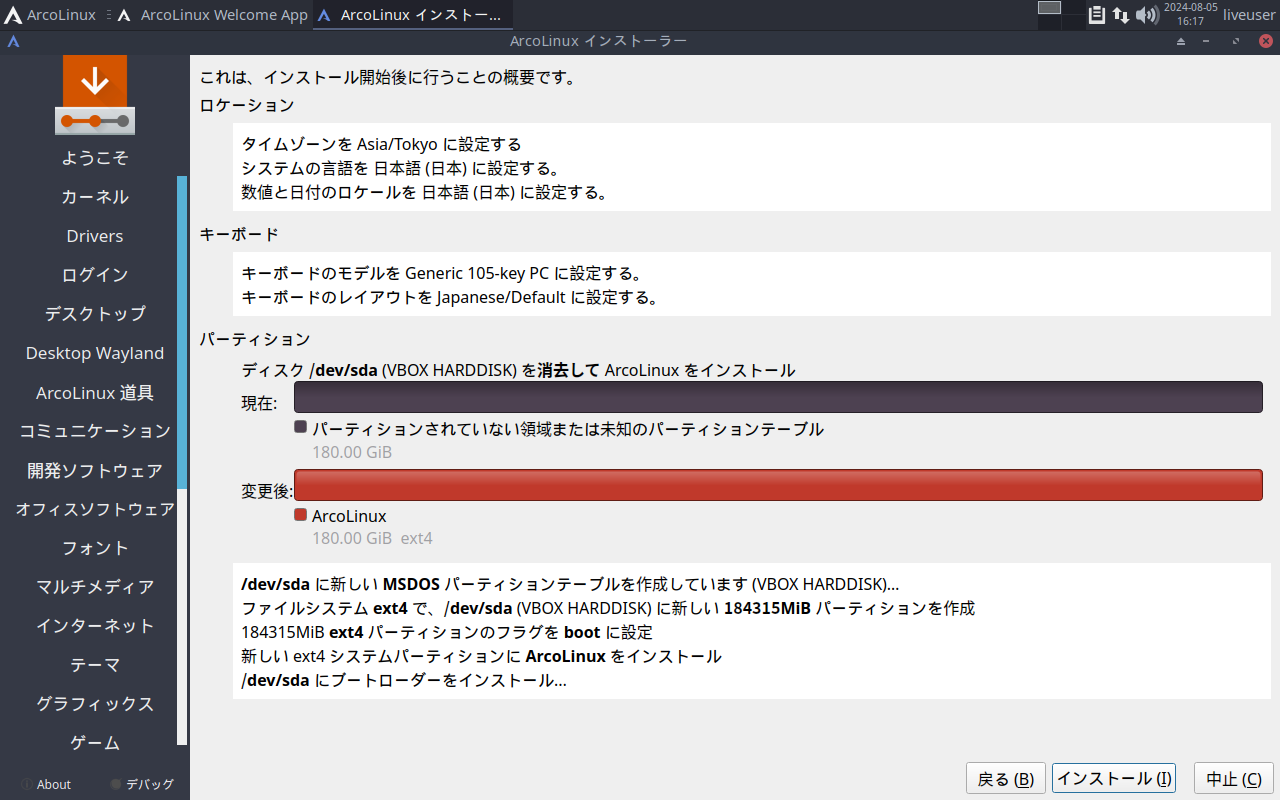Image resolution: width=1280 pixels, height=800 pixels.
Task: Click the dark 現在 partition bar
Action: coord(778,397)
